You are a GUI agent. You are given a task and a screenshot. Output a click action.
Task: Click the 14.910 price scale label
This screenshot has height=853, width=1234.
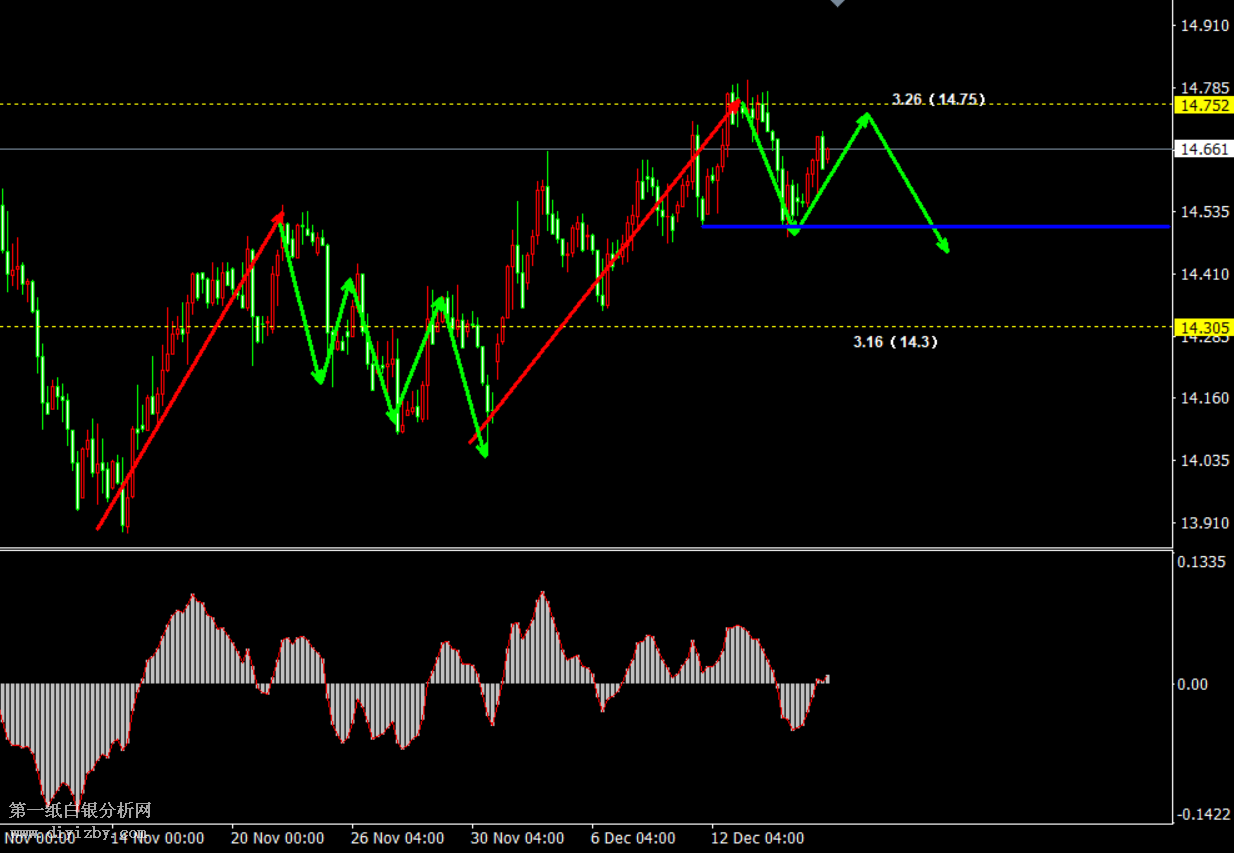(x=1204, y=25)
